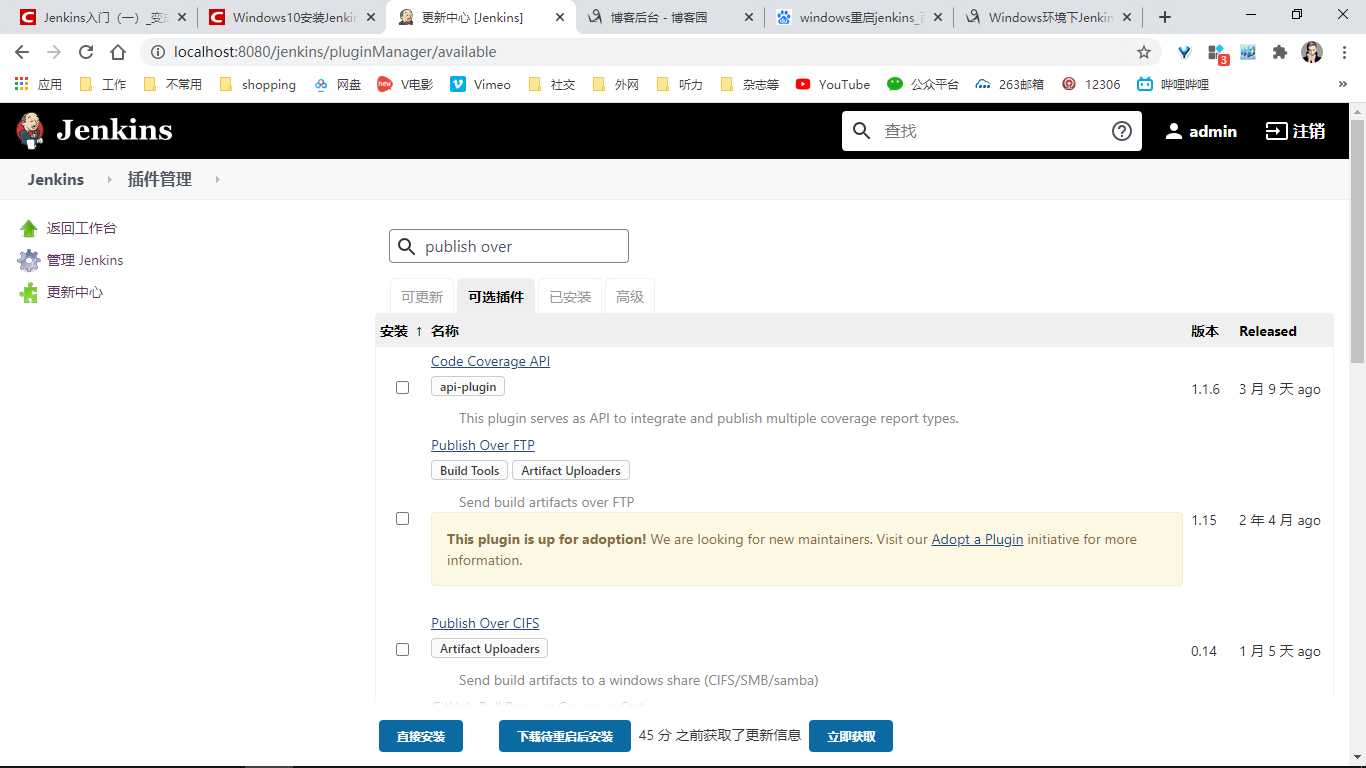Click the Chrome profile avatar icon
The width and height of the screenshot is (1366, 768).
[x=1312, y=52]
